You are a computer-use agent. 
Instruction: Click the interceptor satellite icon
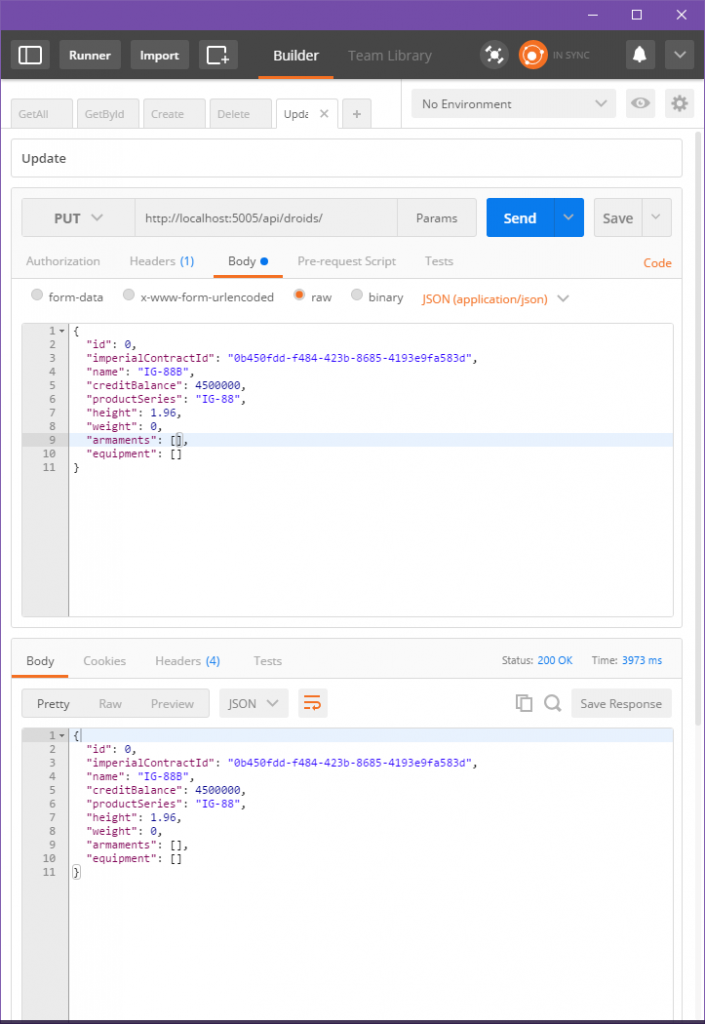(x=493, y=55)
